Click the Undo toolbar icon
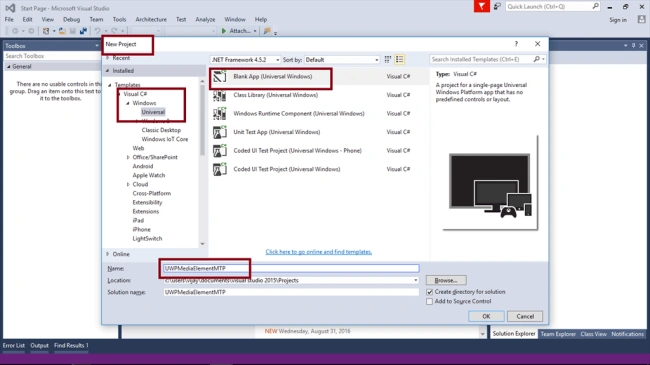Viewport: 650px width, 365px height. 97,31
